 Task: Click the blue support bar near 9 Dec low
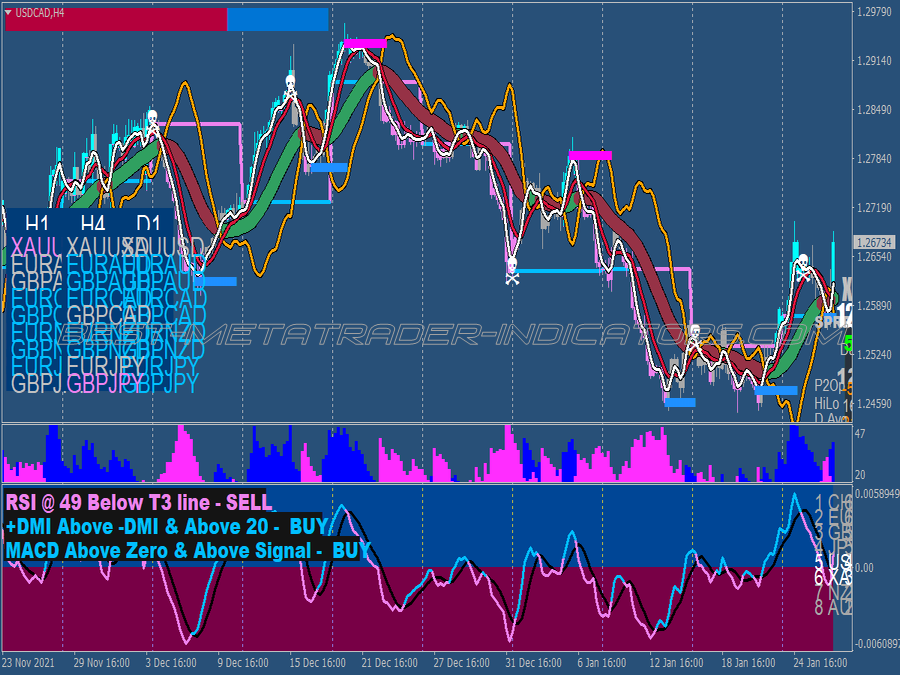click(x=215, y=282)
